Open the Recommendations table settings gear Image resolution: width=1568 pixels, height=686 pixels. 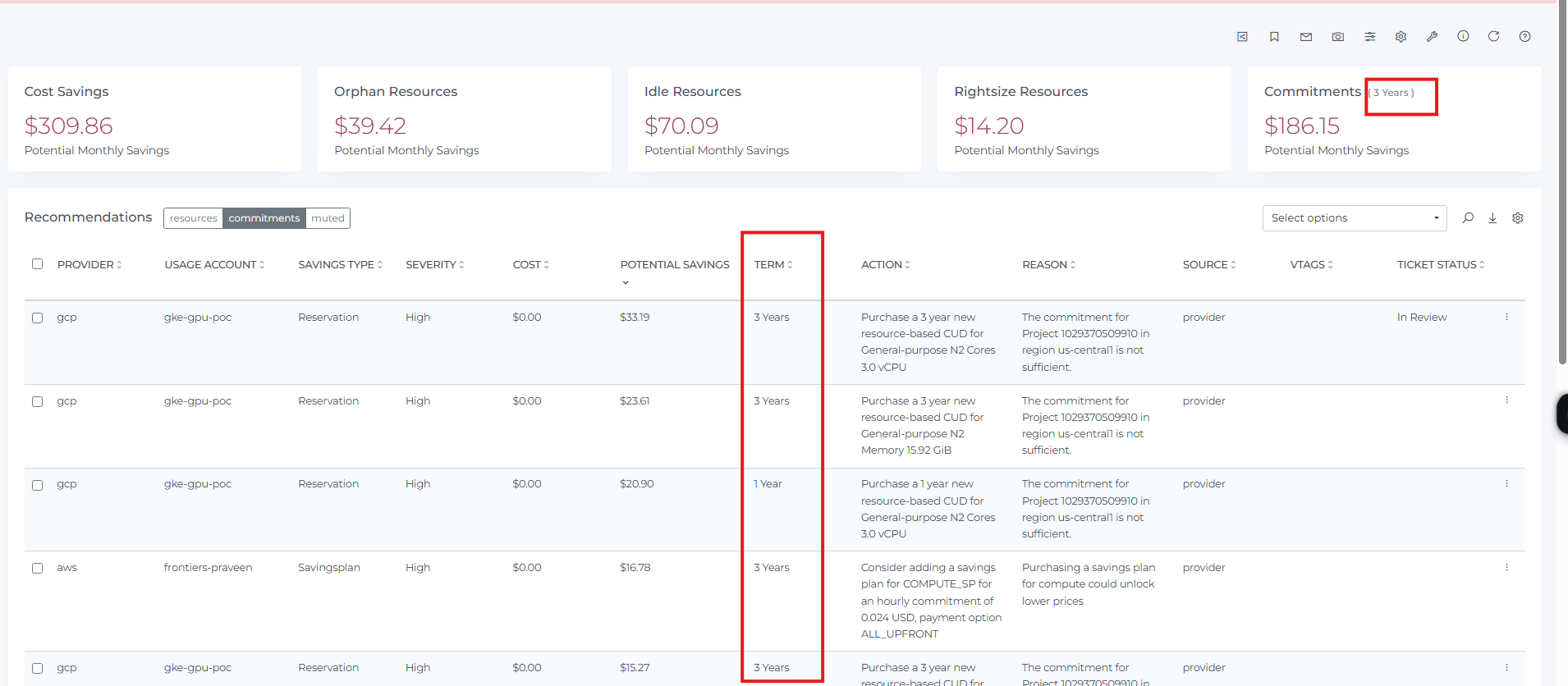[1518, 217]
